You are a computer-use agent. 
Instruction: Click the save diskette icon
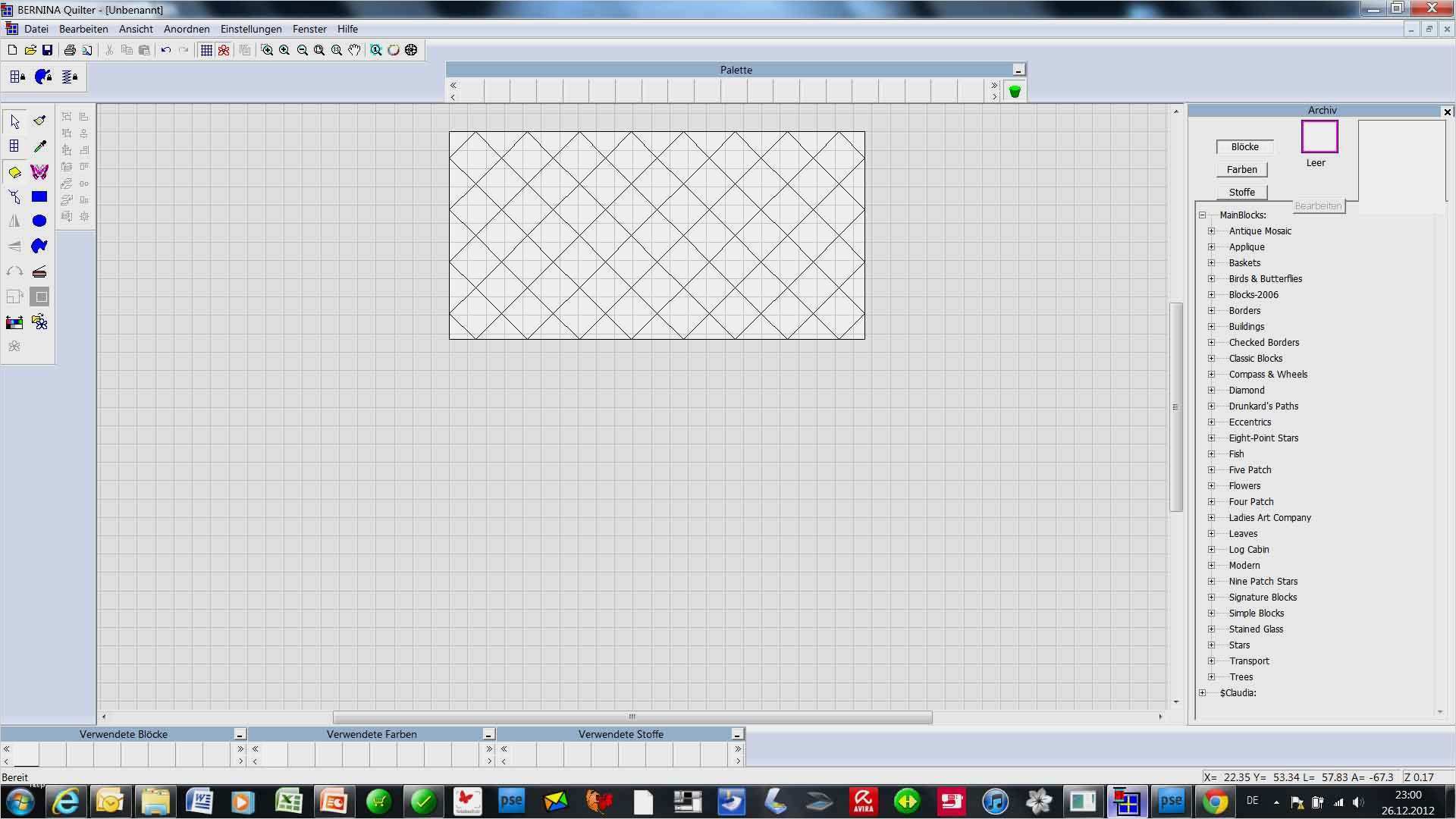[47, 50]
